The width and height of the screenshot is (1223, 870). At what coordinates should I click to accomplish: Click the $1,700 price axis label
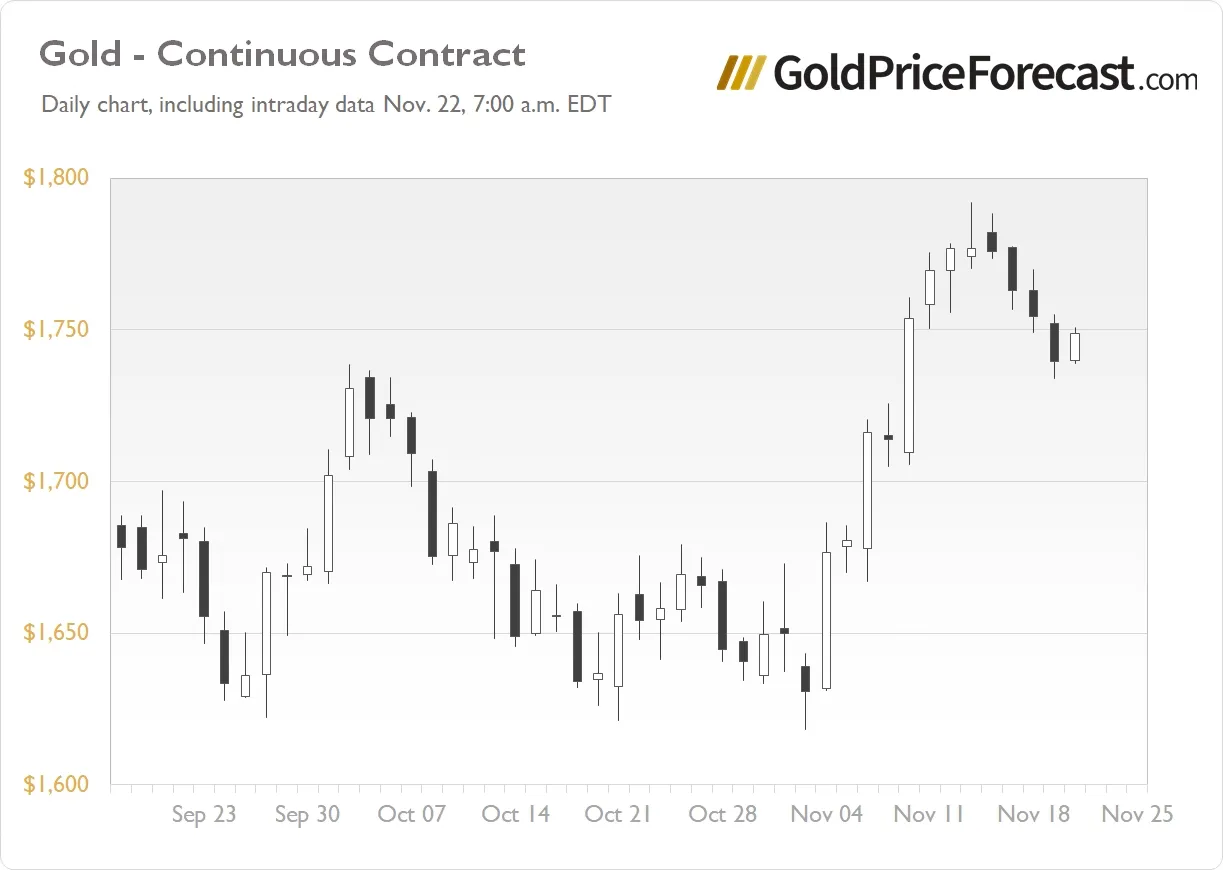[x=56, y=482]
